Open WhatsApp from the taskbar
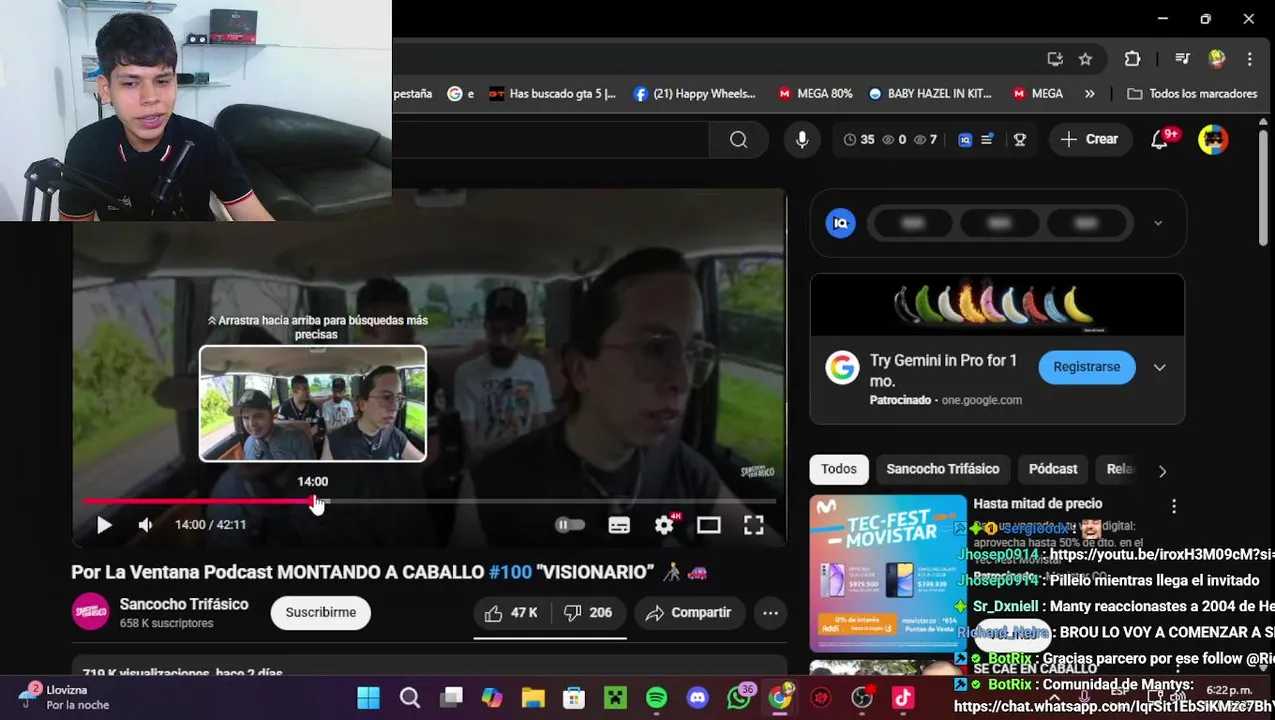Screen dimensions: 1275x720 (x=738, y=698)
